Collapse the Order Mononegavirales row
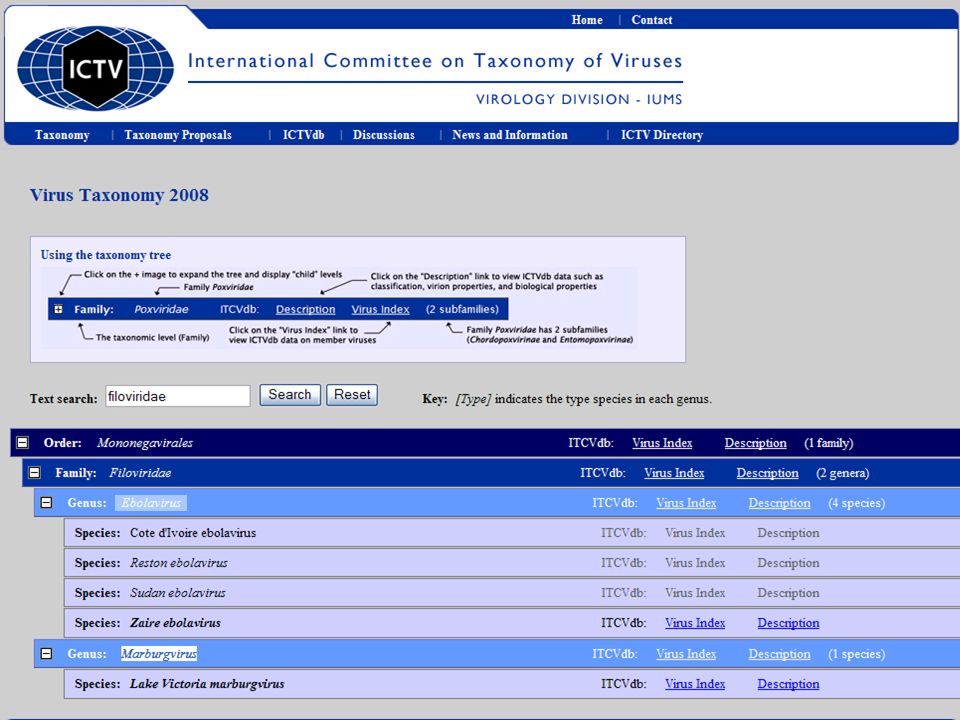 23,442
